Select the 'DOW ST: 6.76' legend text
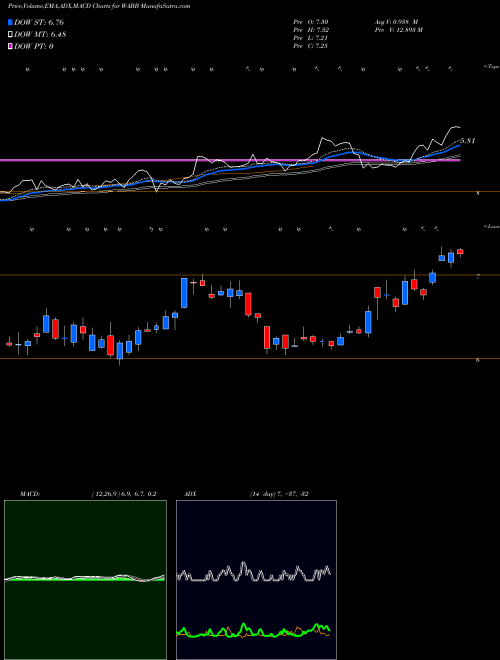Image resolution: width=500 pixels, height=660 pixels. [39, 23]
